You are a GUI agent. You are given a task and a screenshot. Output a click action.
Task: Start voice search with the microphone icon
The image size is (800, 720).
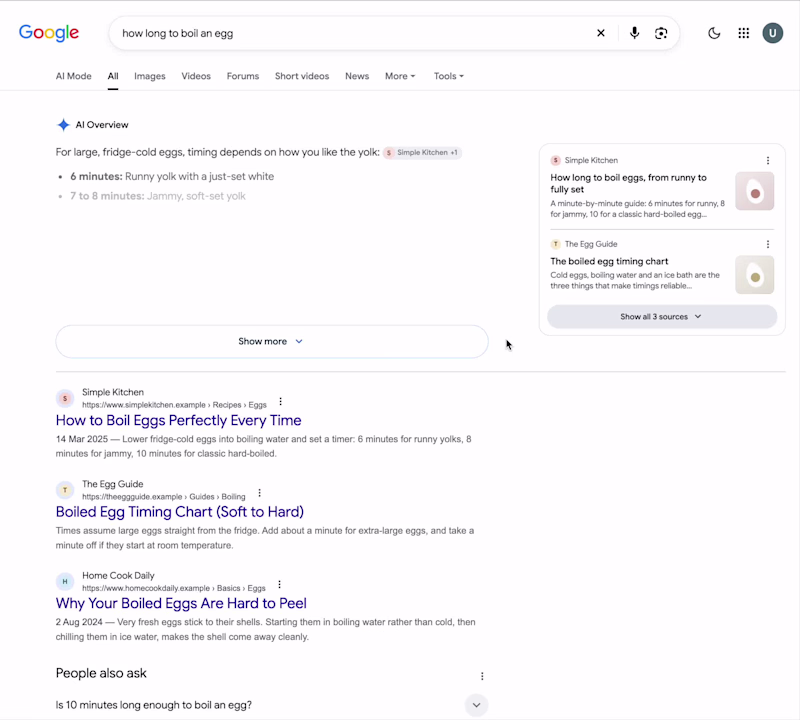pyautogui.click(x=634, y=33)
